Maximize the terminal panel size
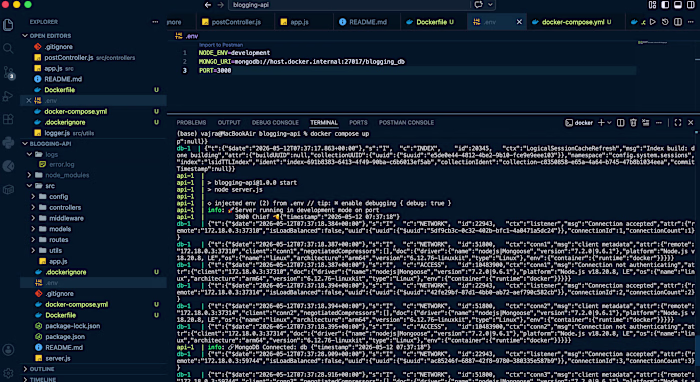The image size is (700, 382). tap(678, 123)
